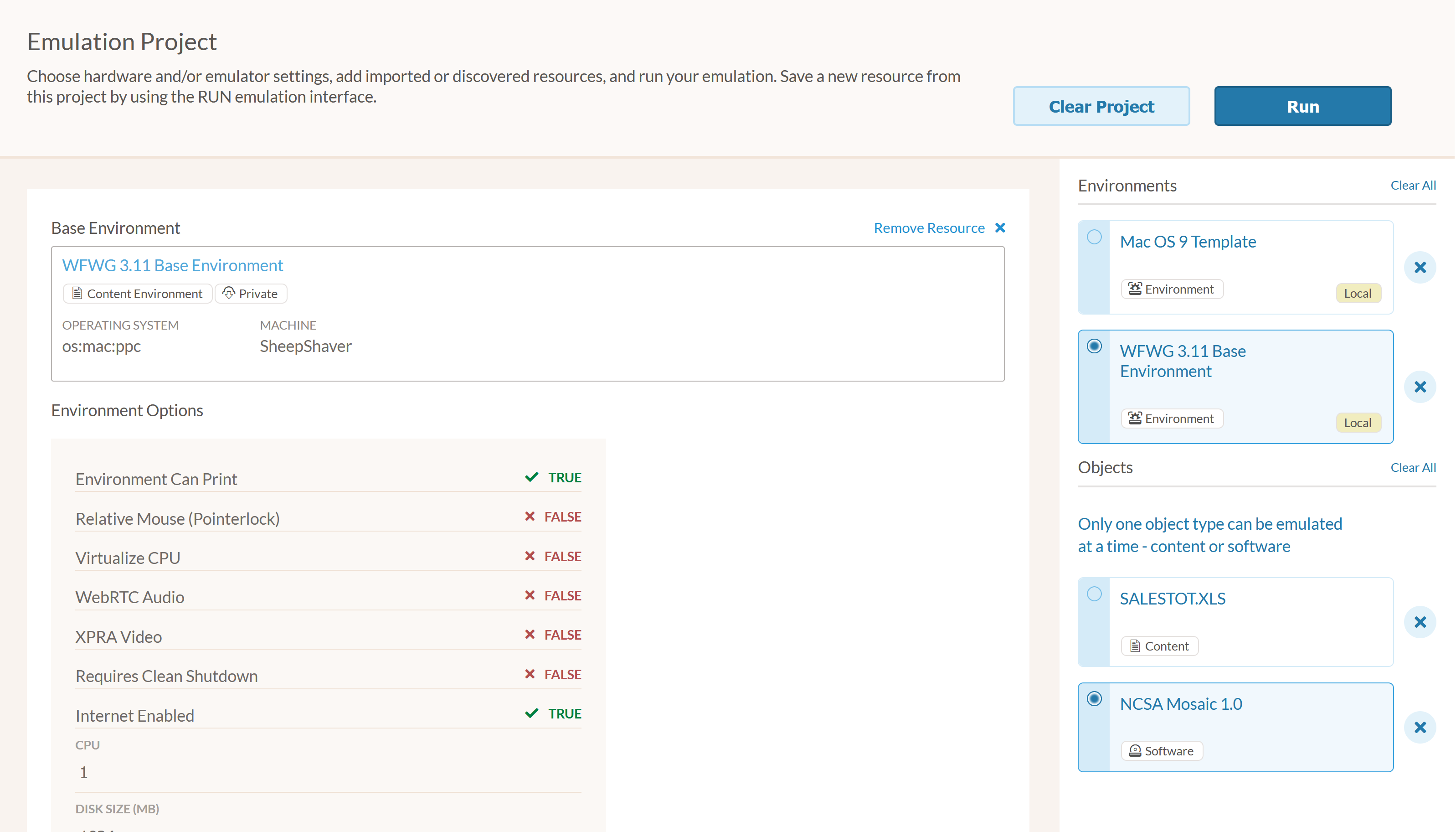Viewport: 1456px width, 832px height.
Task: Click the Private tag icon
Action: [x=228, y=294]
